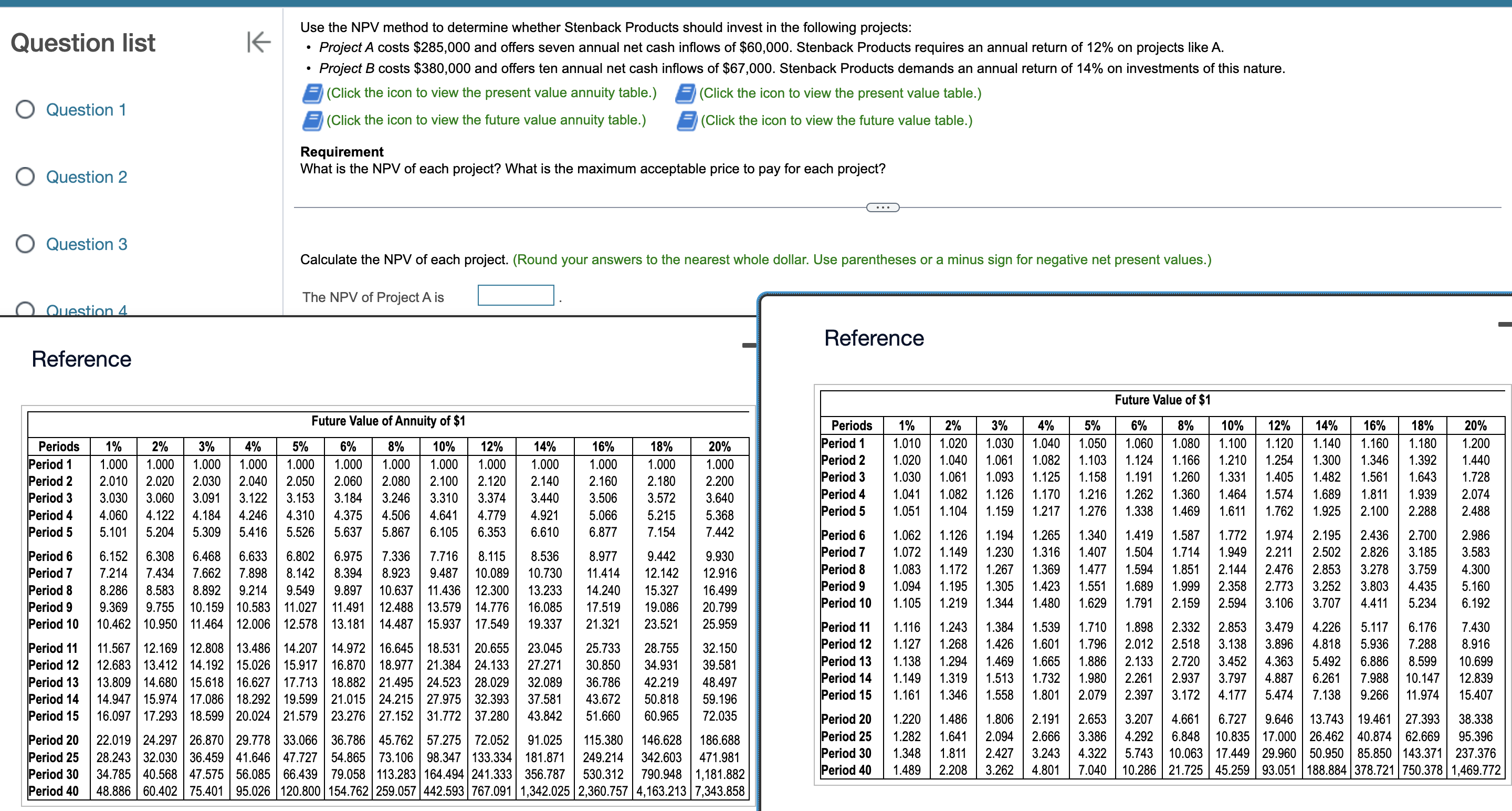Click the Future Value of Annuity table title

(388, 421)
